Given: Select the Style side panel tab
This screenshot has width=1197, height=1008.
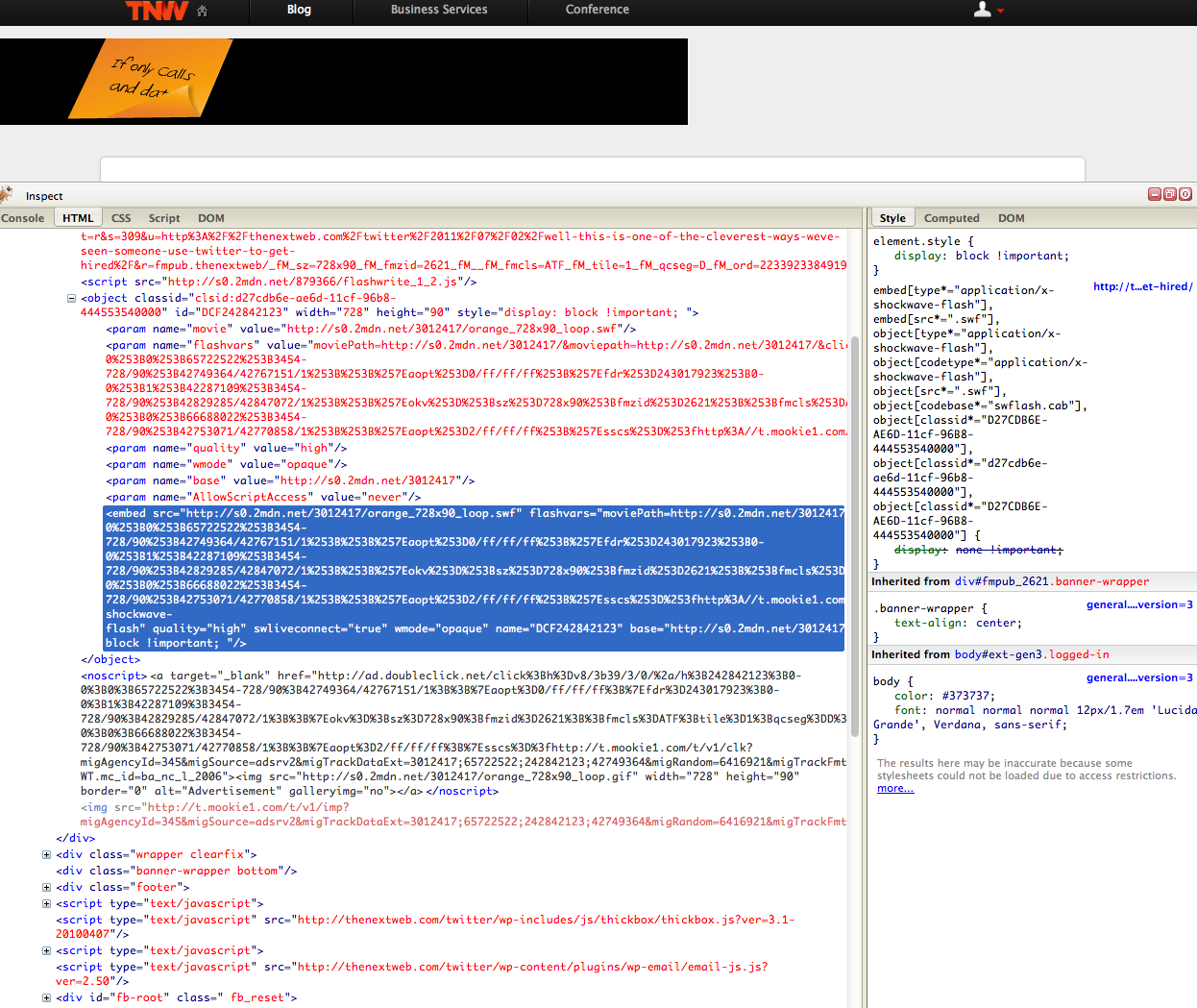Looking at the screenshot, I should coord(892,218).
